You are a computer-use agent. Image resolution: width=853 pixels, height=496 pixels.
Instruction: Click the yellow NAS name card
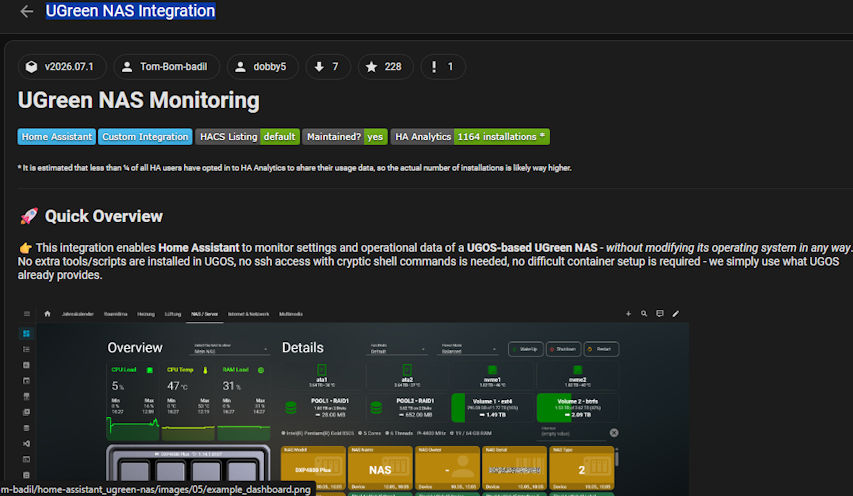click(380, 468)
